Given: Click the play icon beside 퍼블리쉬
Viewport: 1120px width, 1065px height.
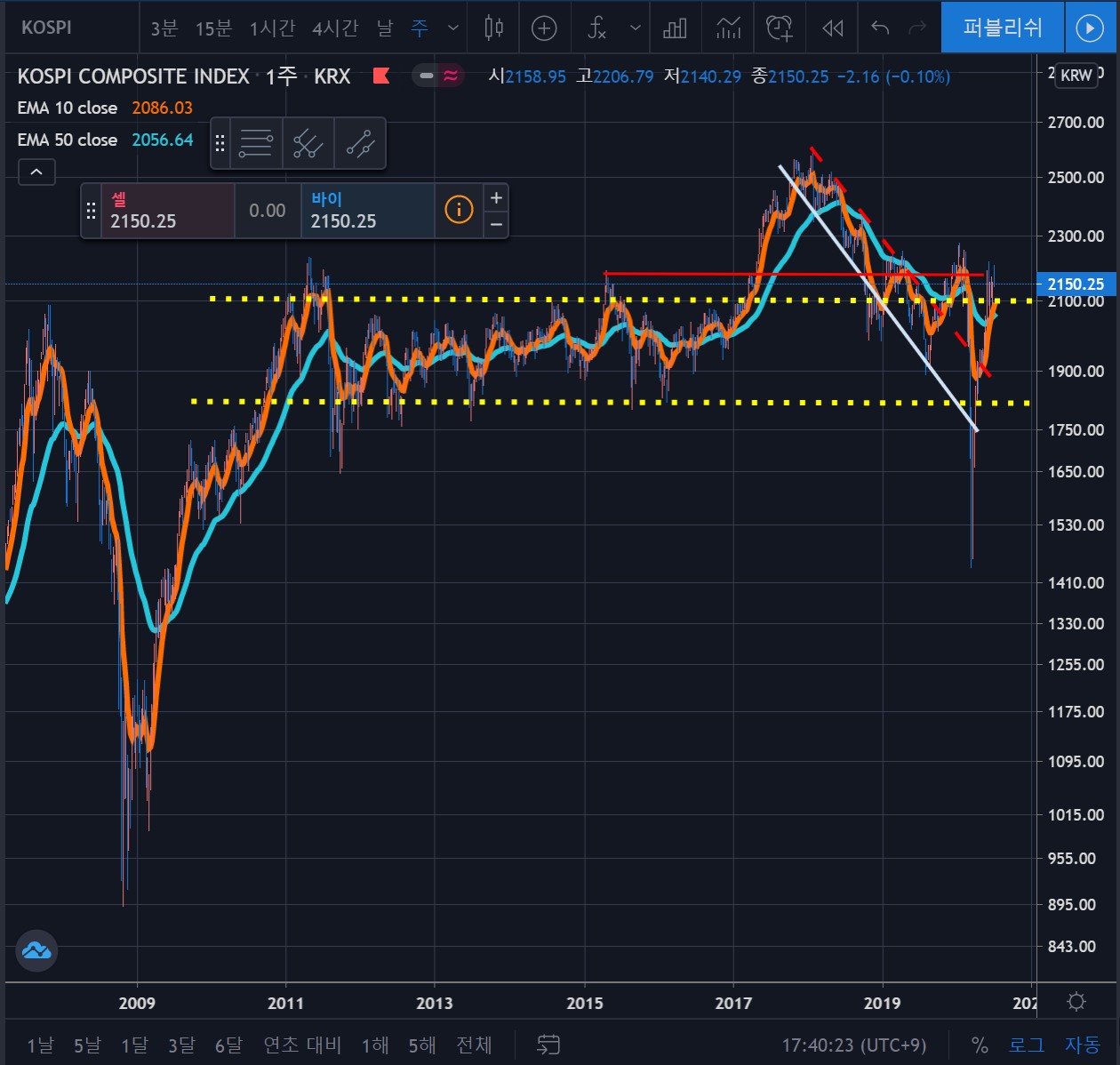Looking at the screenshot, I should (x=1090, y=28).
